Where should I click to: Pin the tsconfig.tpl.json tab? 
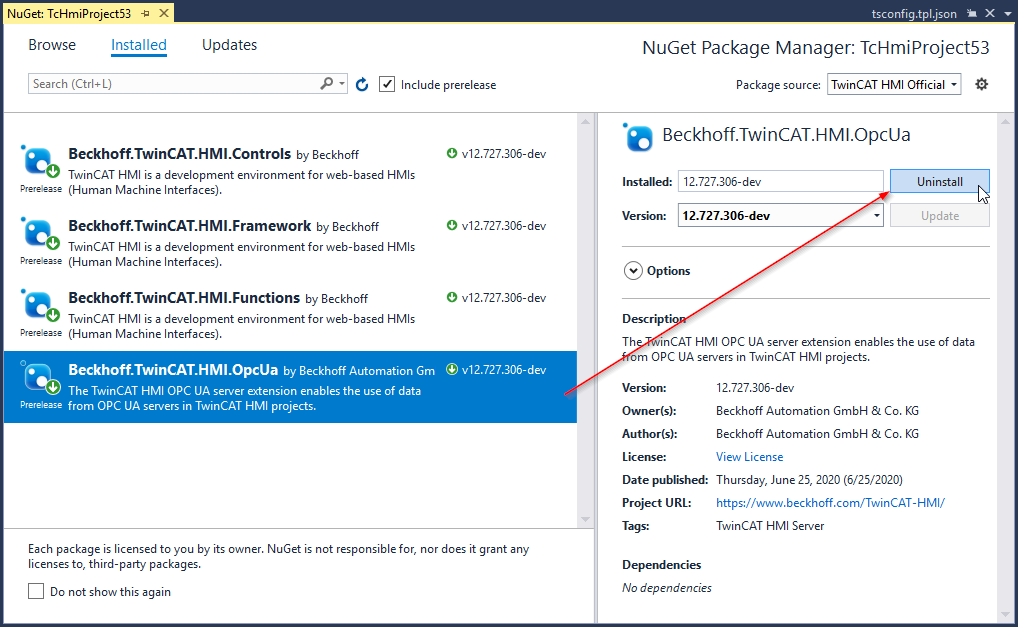click(x=972, y=13)
